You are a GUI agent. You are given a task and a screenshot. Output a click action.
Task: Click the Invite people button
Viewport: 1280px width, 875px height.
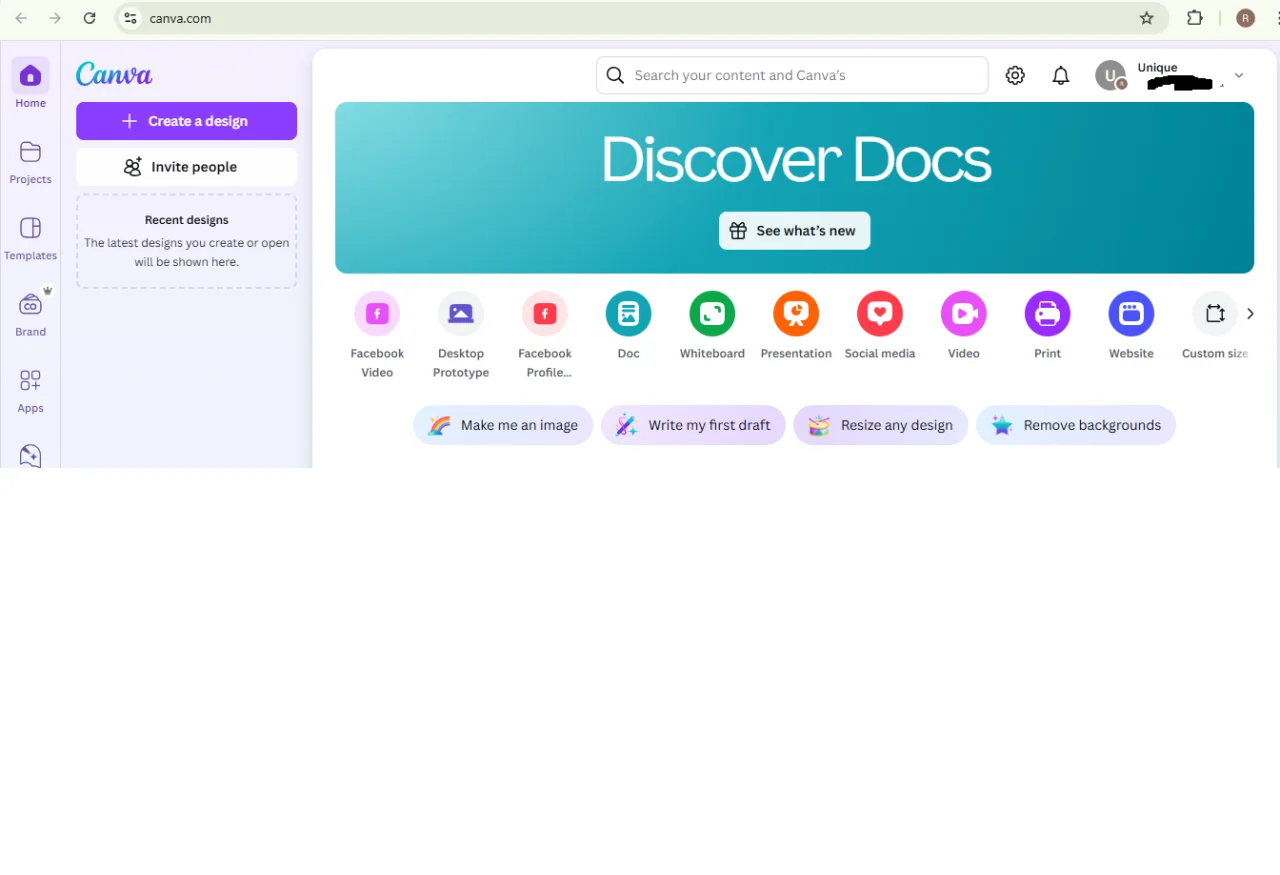(x=186, y=167)
